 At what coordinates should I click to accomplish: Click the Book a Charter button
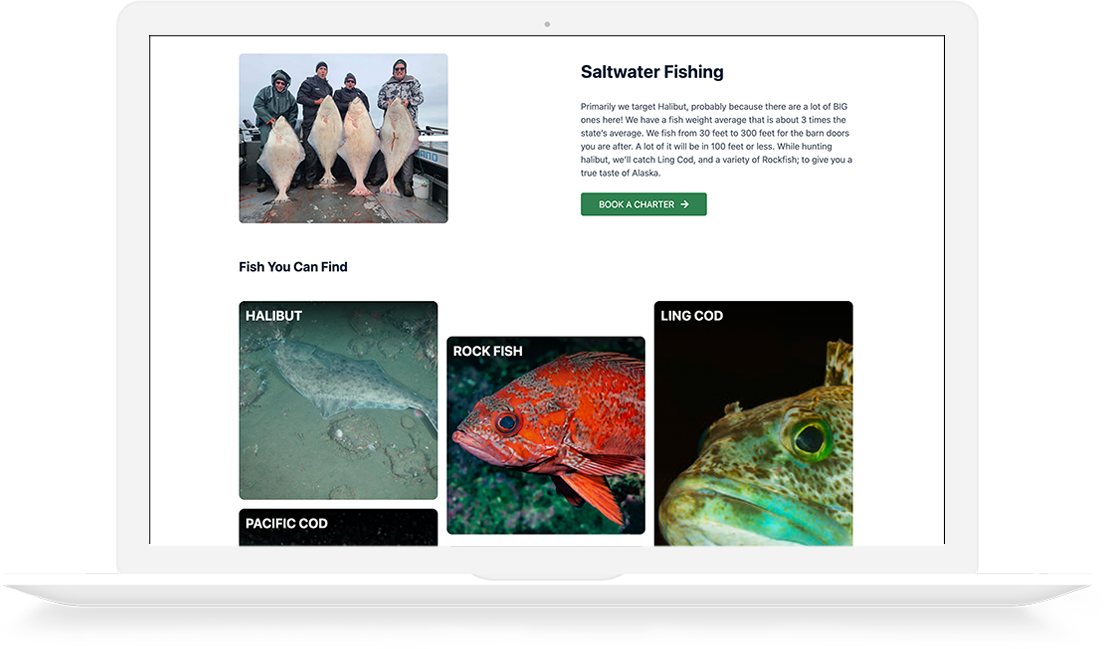click(643, 204)
